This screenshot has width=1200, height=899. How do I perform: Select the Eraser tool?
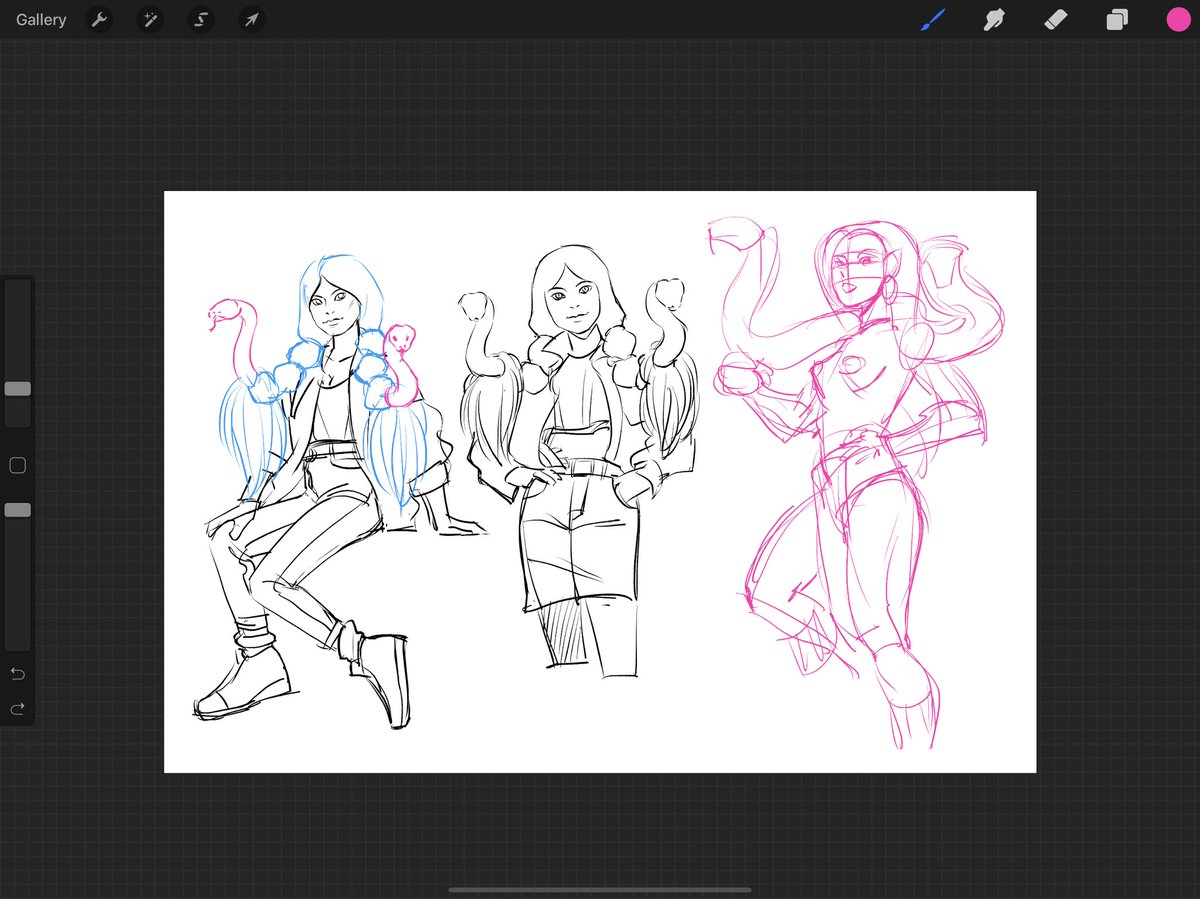[1056, 19]
